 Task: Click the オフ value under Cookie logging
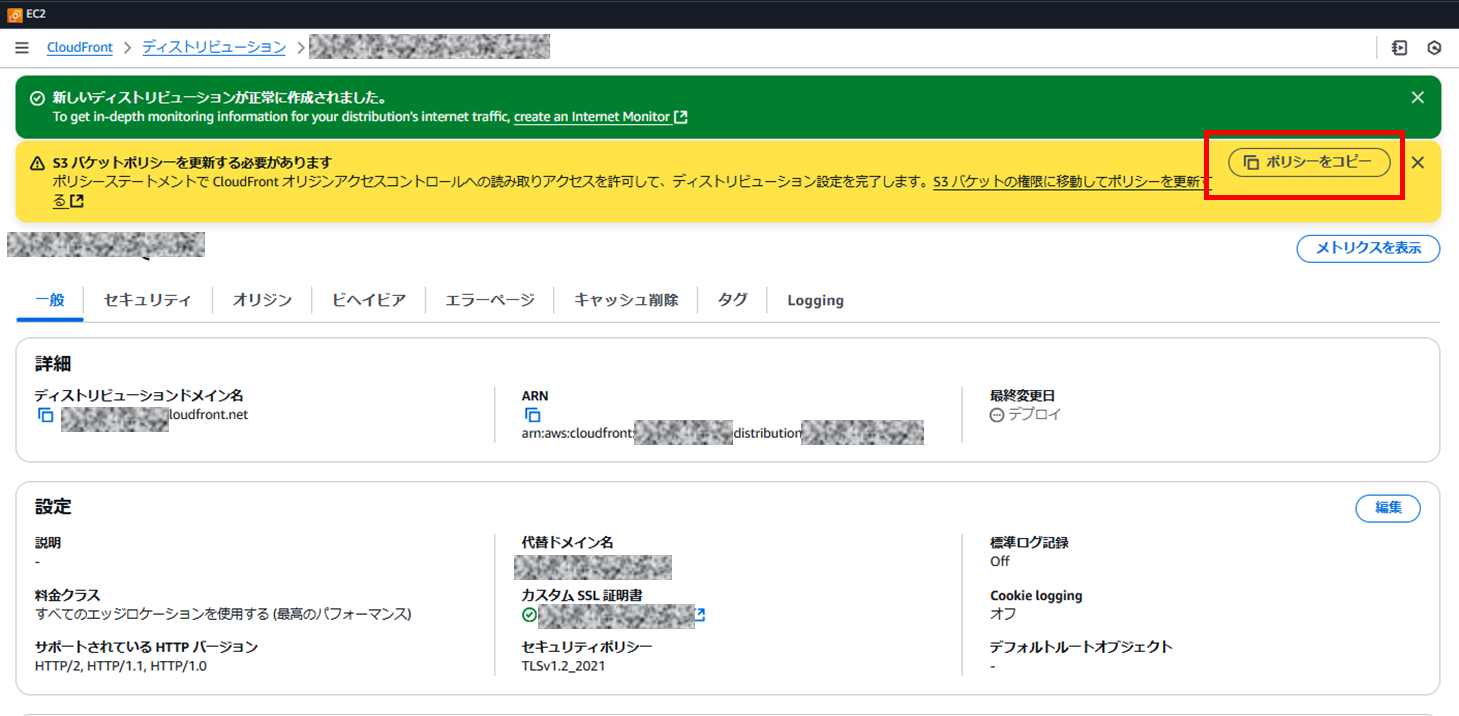click(x=1003, y=614)
